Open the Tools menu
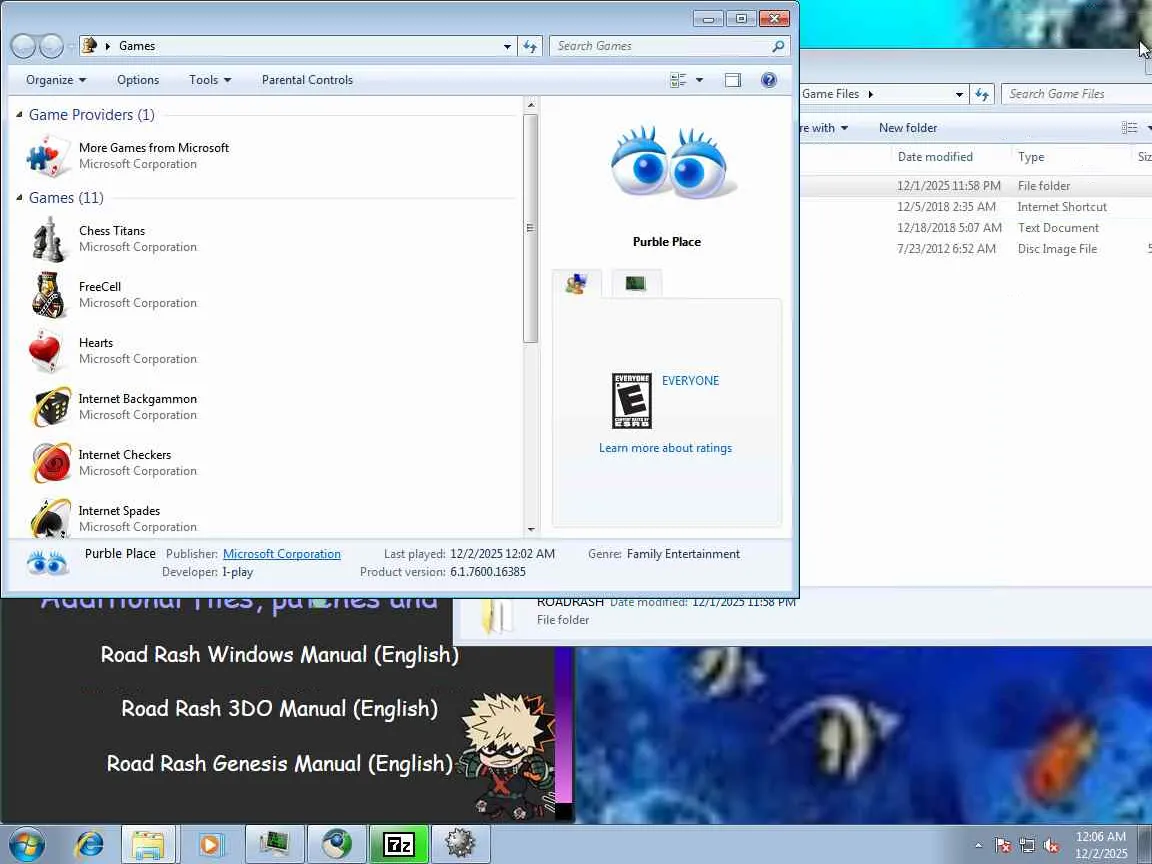 click(x=210, y=80)
